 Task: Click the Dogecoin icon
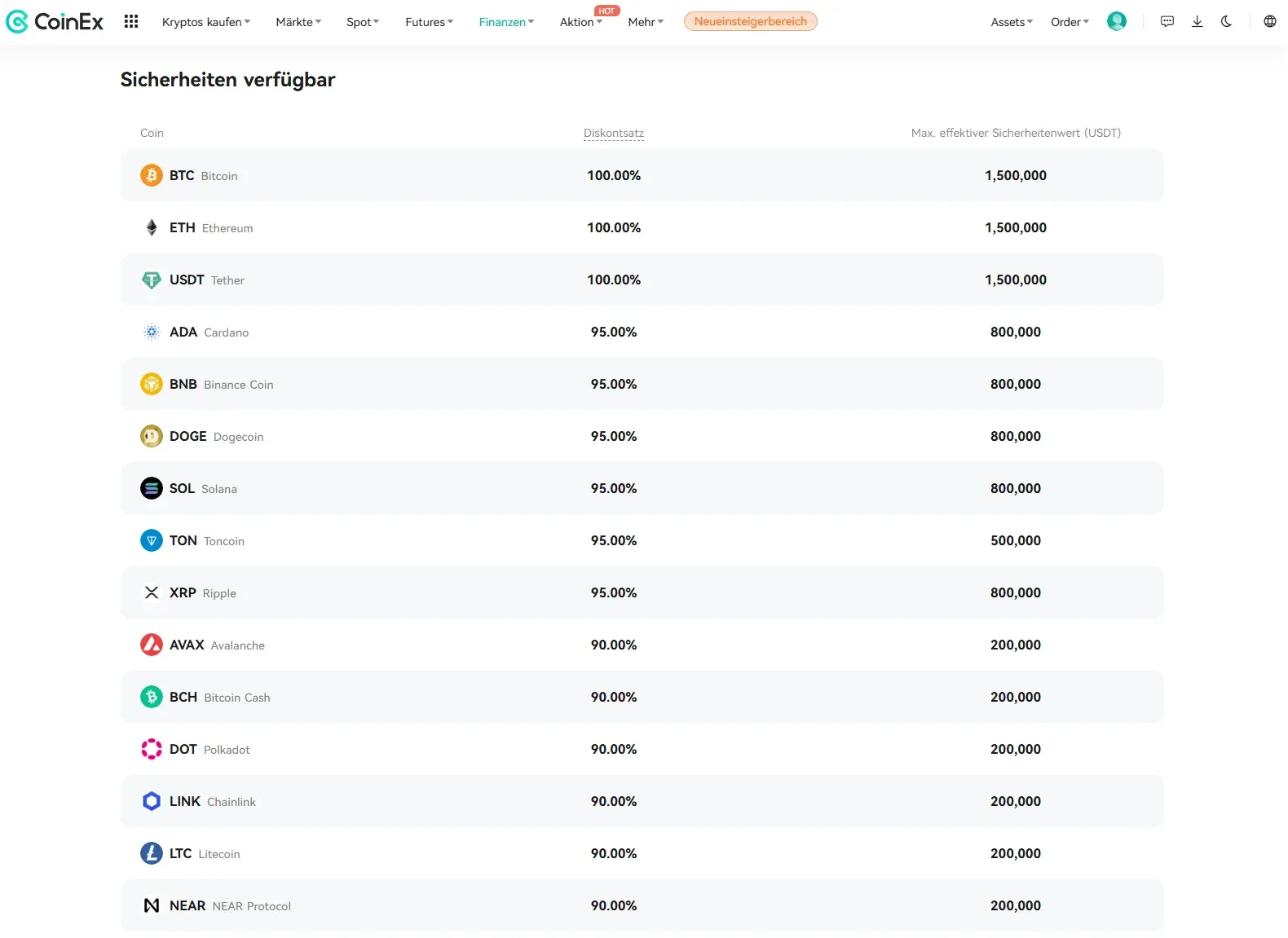[x=152, y=436]
